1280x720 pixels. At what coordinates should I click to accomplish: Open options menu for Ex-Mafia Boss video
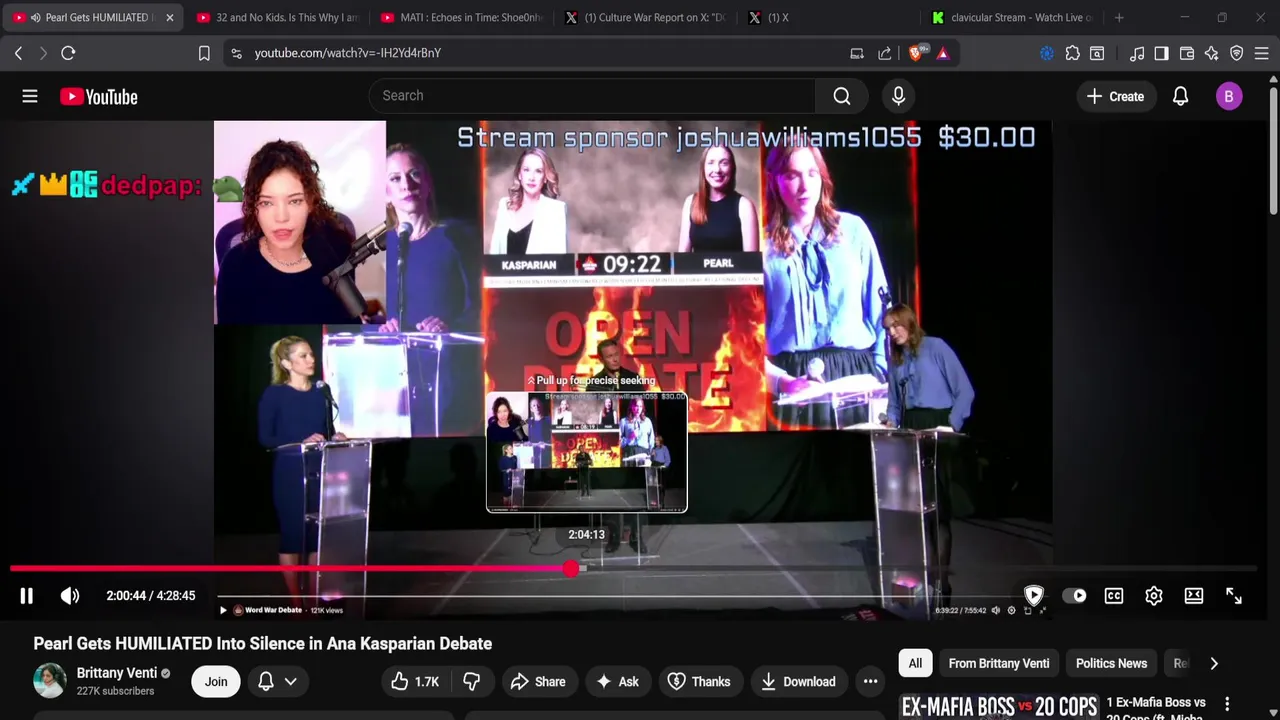tap(1227, 705)
